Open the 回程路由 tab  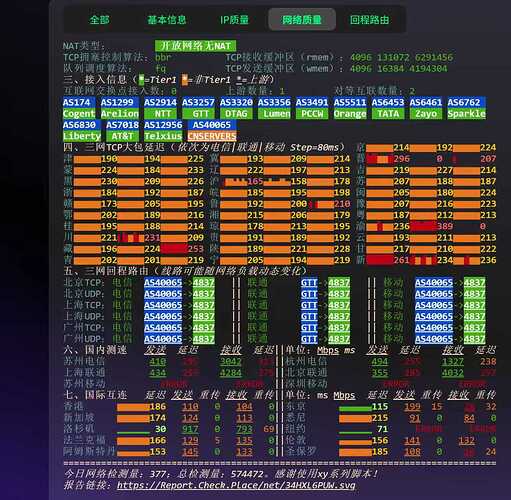[369, 20]
